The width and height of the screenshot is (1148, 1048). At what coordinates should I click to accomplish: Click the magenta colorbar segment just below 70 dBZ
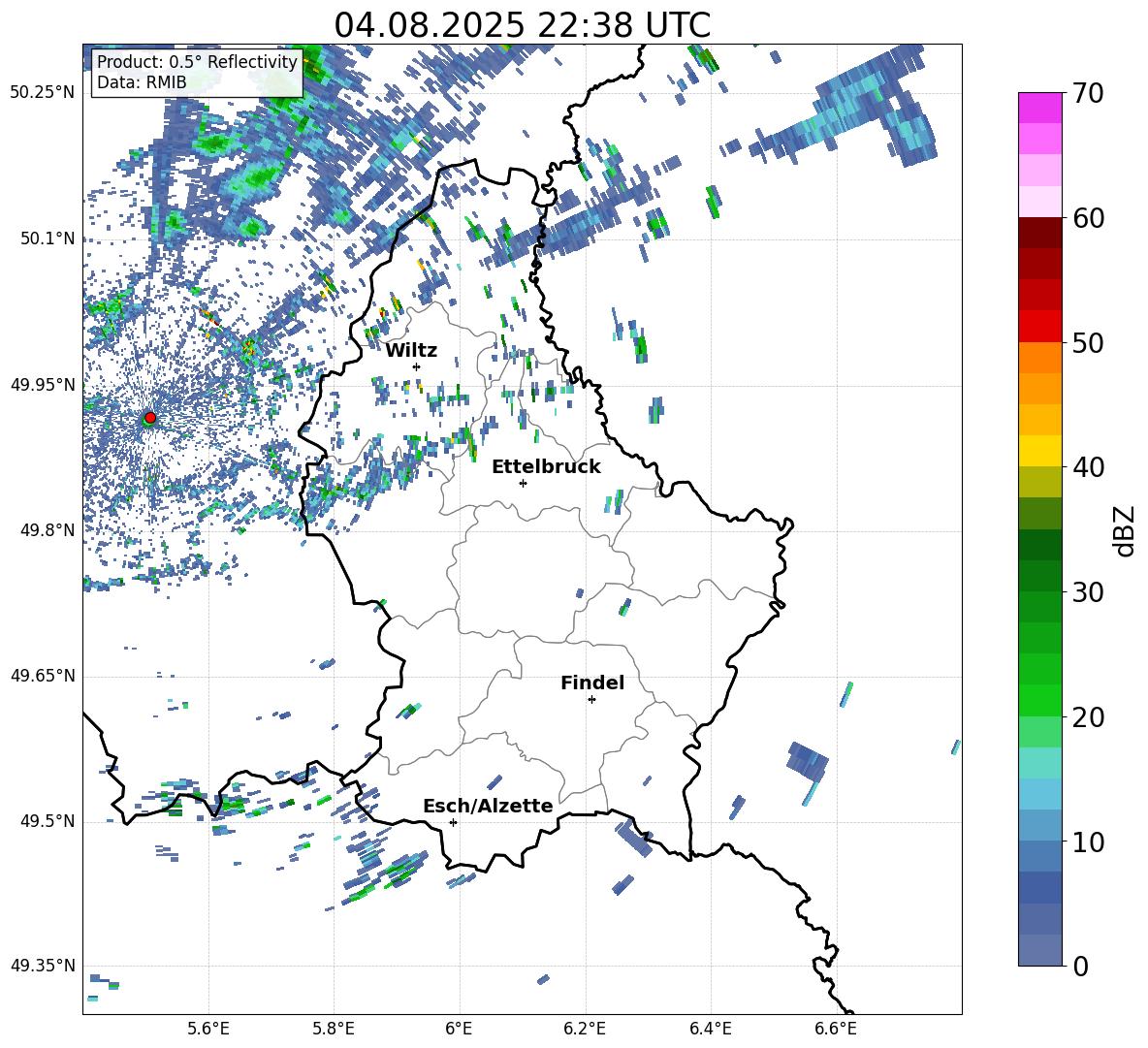1039,108
